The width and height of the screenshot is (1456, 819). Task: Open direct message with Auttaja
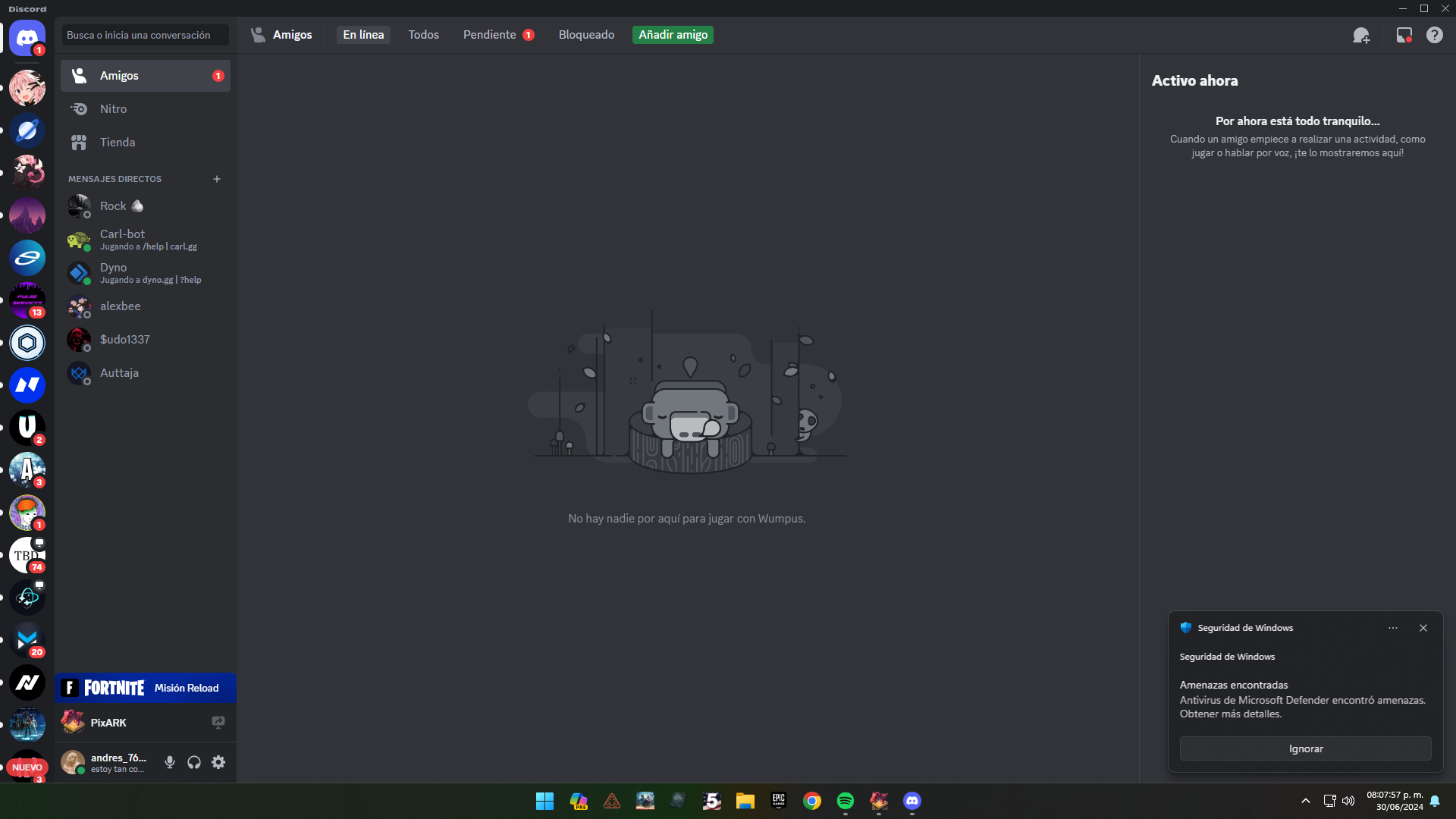[146, 373]
